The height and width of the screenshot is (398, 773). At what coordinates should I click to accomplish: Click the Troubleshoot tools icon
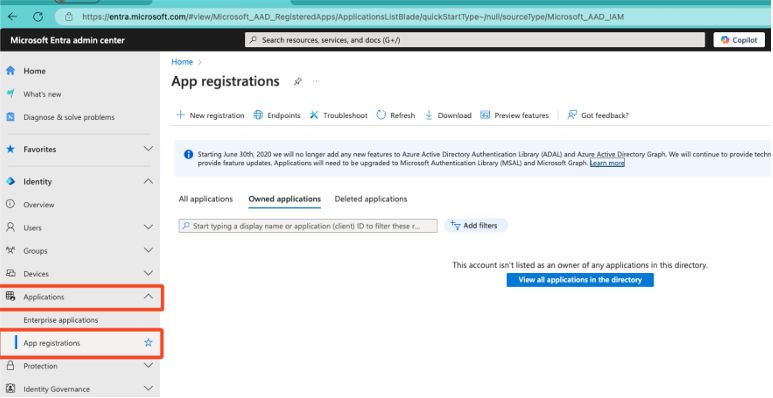(x=314, y=115)
